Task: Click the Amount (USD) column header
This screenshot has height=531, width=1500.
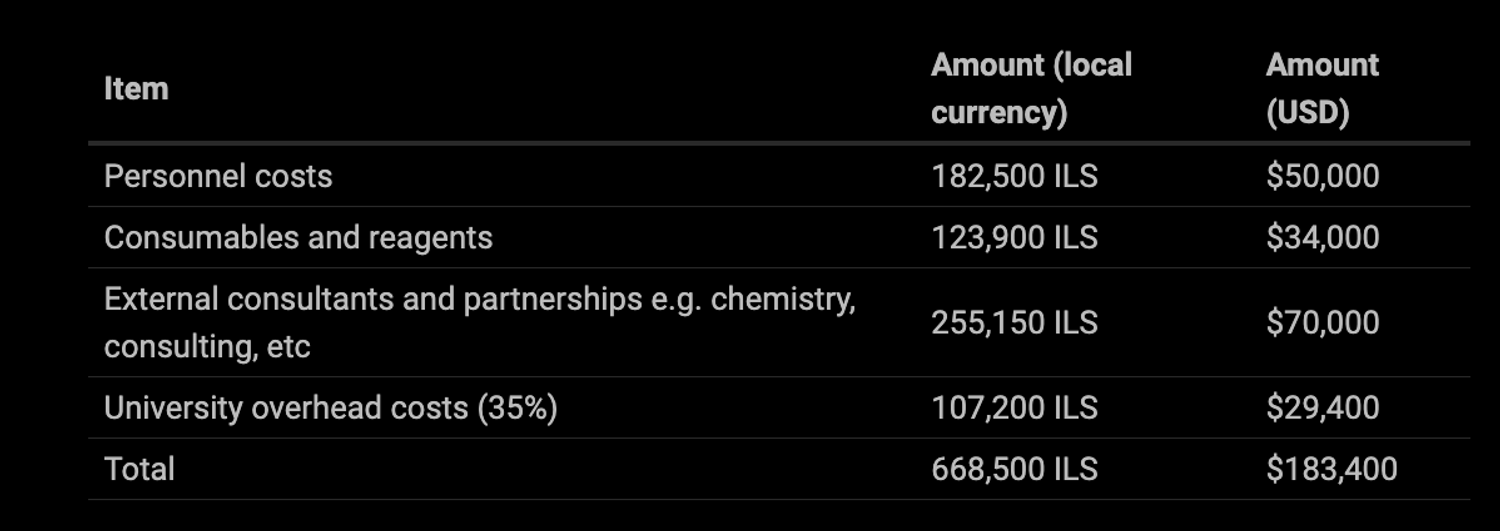Action: (1322, 89)
